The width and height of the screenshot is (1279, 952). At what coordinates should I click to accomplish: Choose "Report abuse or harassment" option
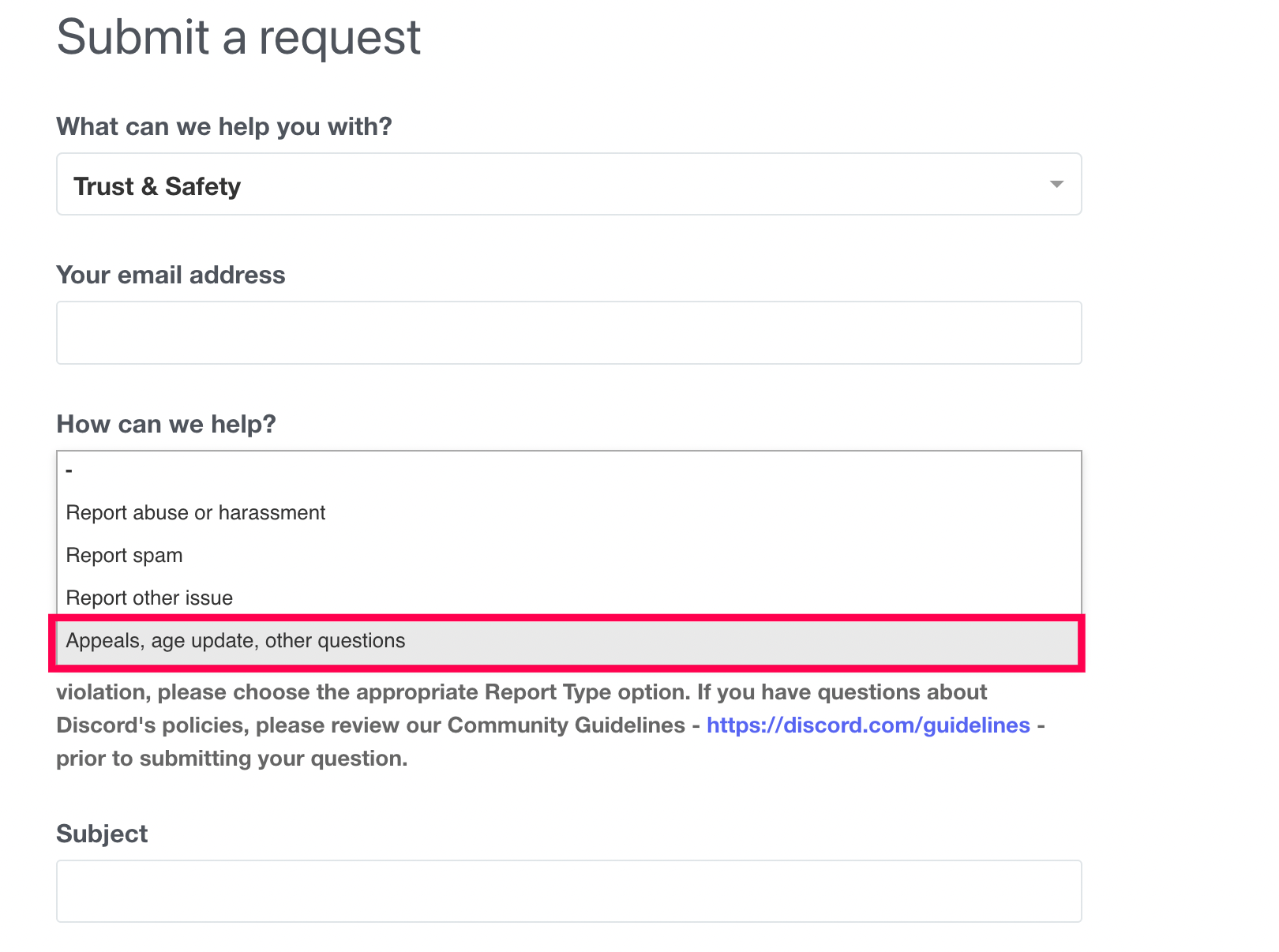196,513
